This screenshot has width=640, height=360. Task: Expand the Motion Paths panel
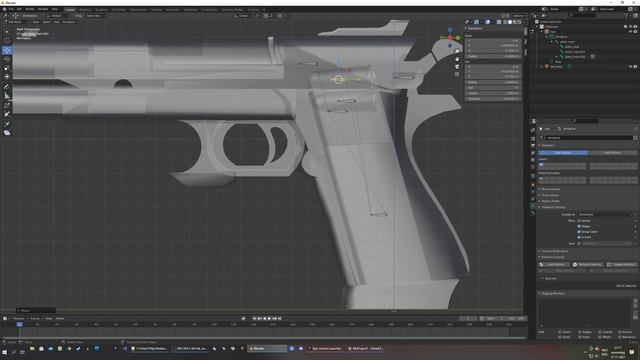pos(550,201)
